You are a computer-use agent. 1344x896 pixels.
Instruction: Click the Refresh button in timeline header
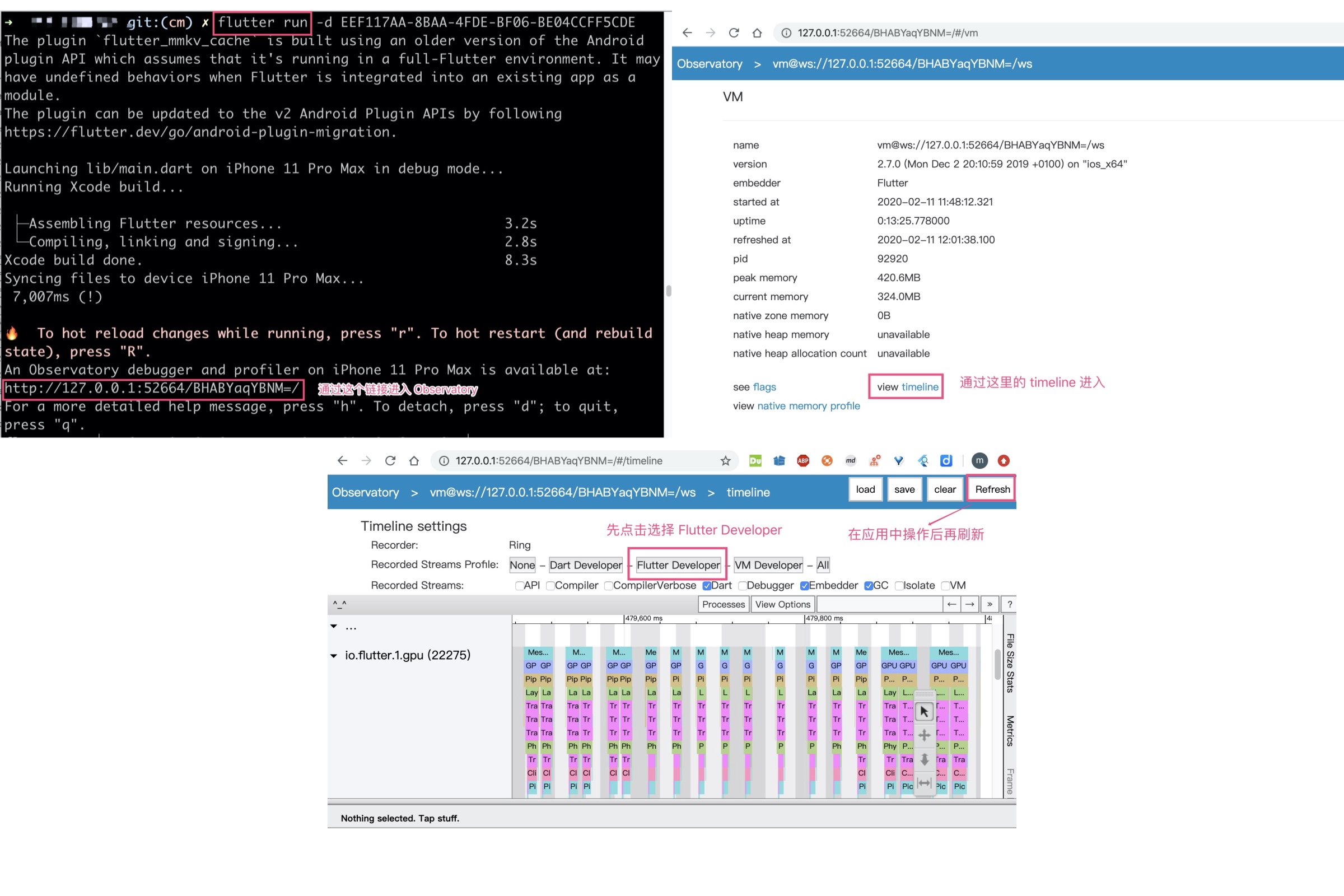(x=992, y=489)
